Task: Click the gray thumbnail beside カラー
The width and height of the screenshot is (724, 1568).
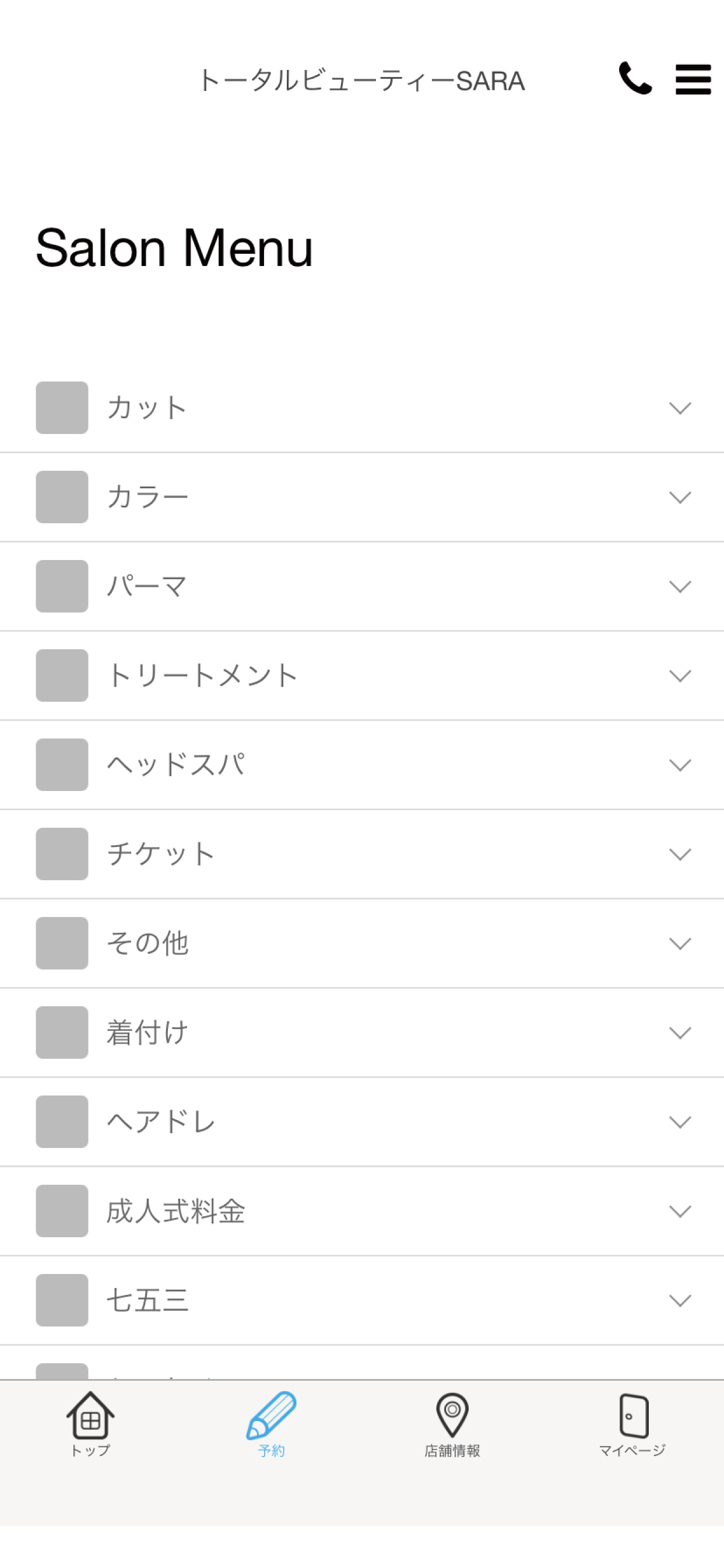Action: point(62,496)
